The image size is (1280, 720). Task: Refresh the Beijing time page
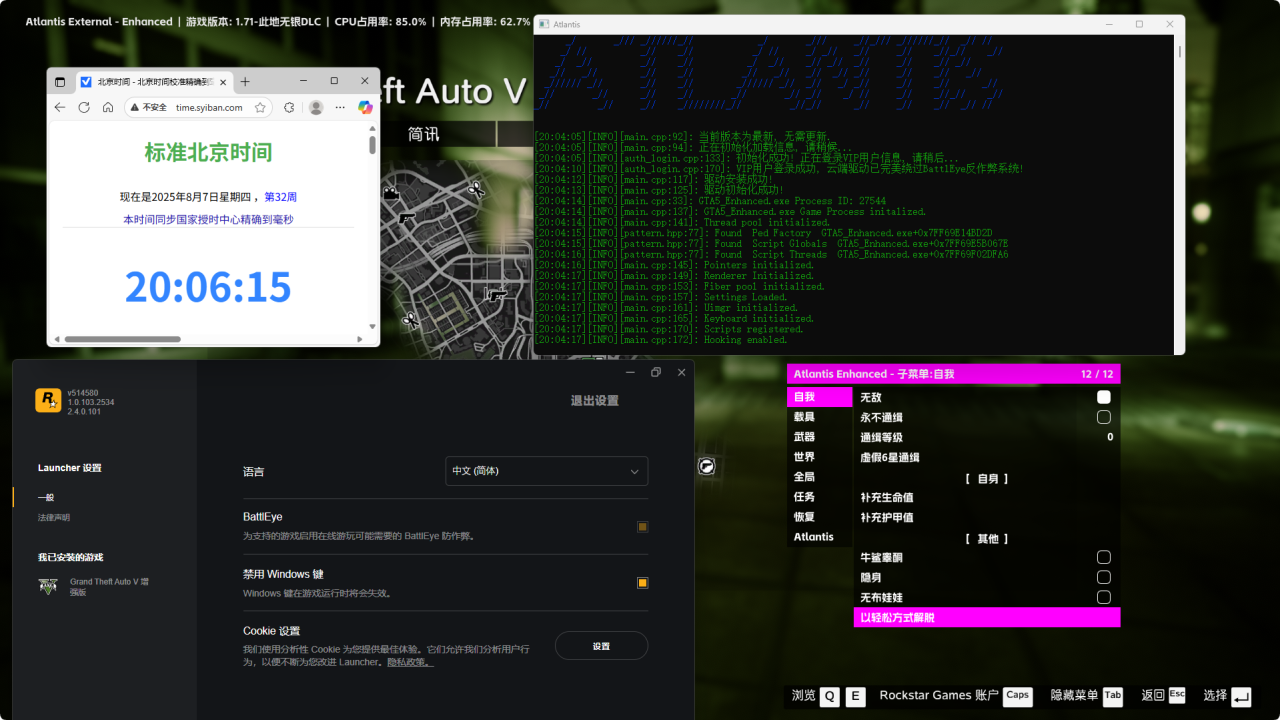click(x=84, y=107)
